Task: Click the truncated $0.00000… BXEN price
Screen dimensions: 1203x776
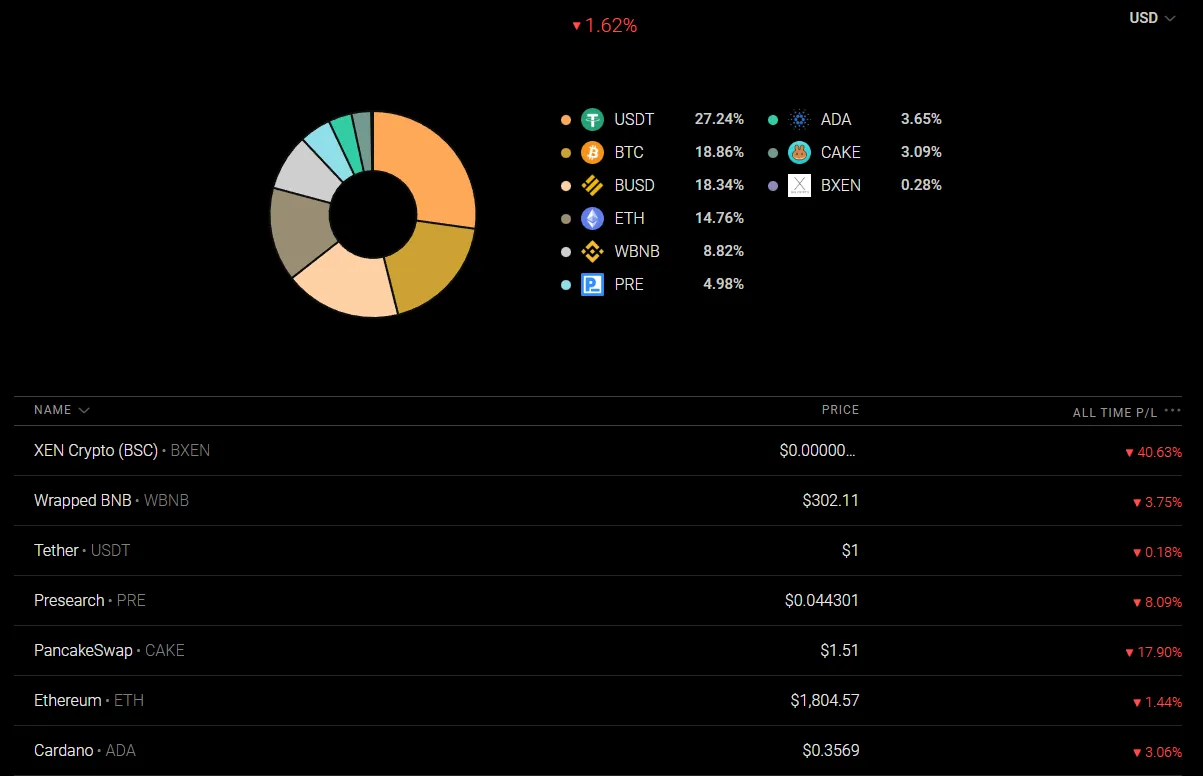Action: 818,451
